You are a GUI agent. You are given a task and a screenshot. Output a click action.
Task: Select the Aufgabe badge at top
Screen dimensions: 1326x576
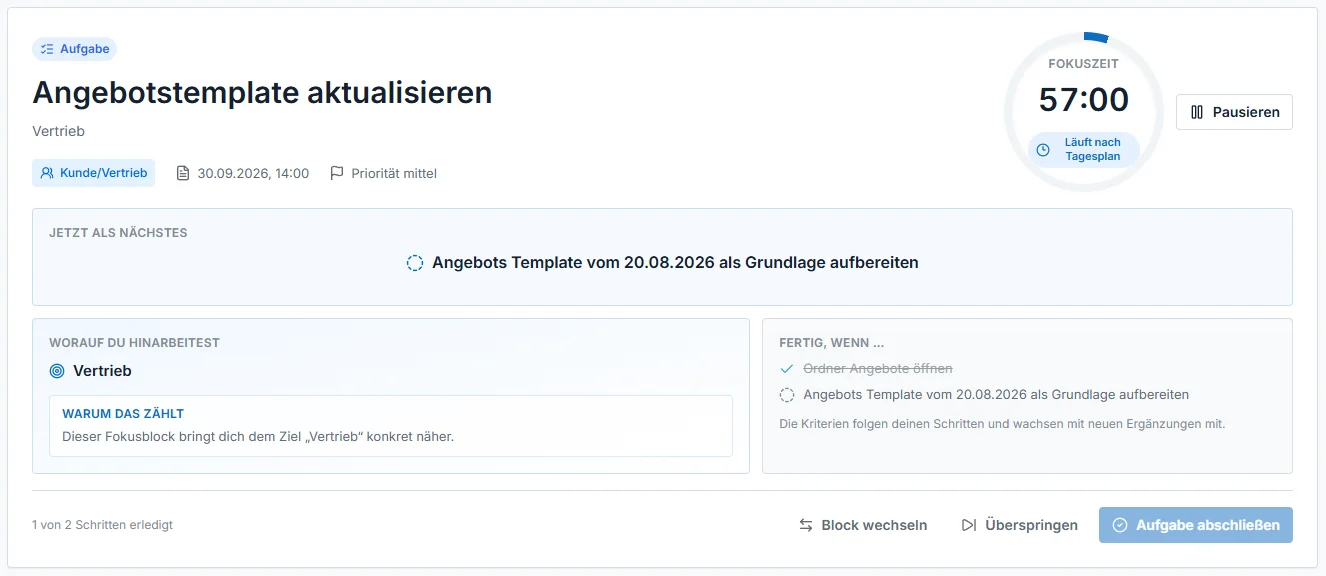point(75,49)
